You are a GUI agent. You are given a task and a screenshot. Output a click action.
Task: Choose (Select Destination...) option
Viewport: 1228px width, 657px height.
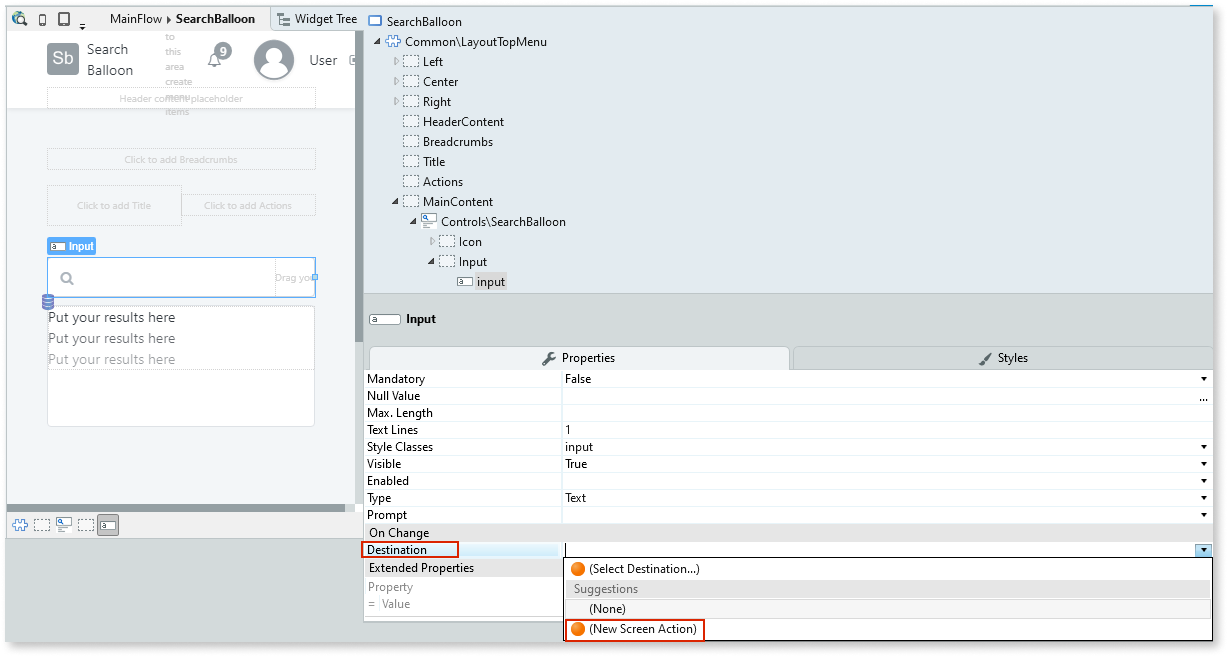coord(643,569)
